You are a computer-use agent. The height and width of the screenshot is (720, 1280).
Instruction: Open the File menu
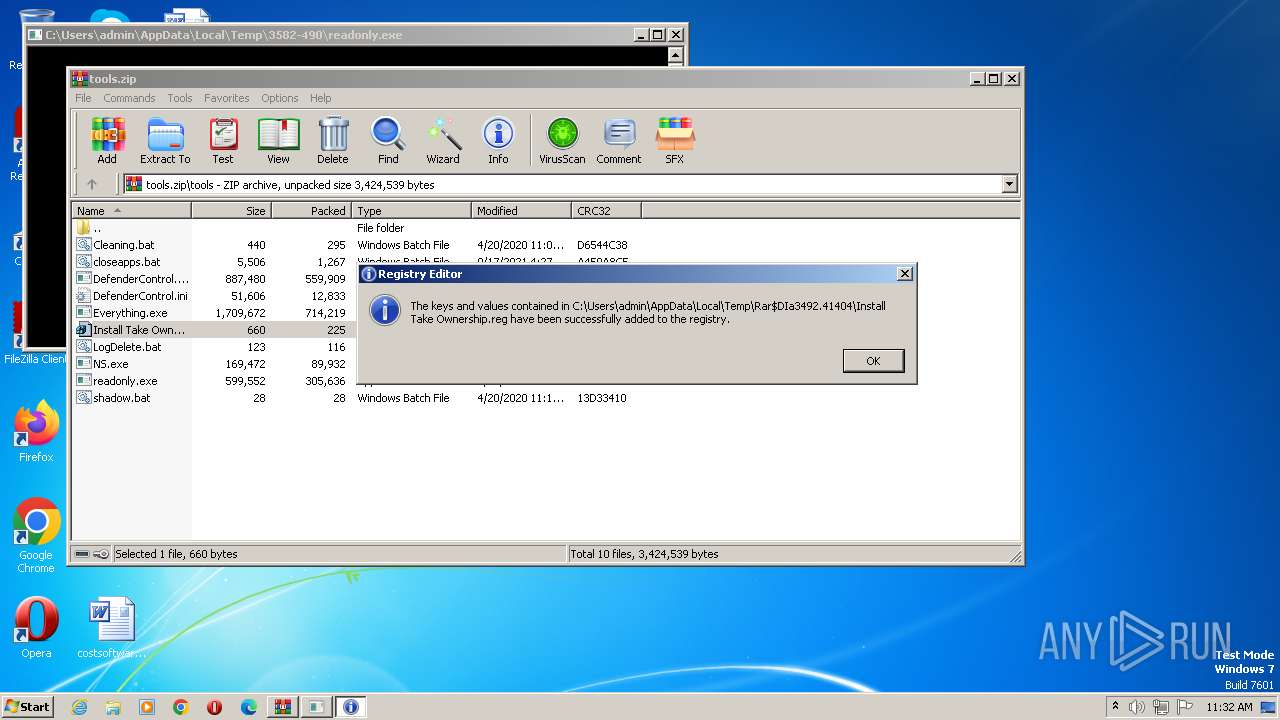83,98
